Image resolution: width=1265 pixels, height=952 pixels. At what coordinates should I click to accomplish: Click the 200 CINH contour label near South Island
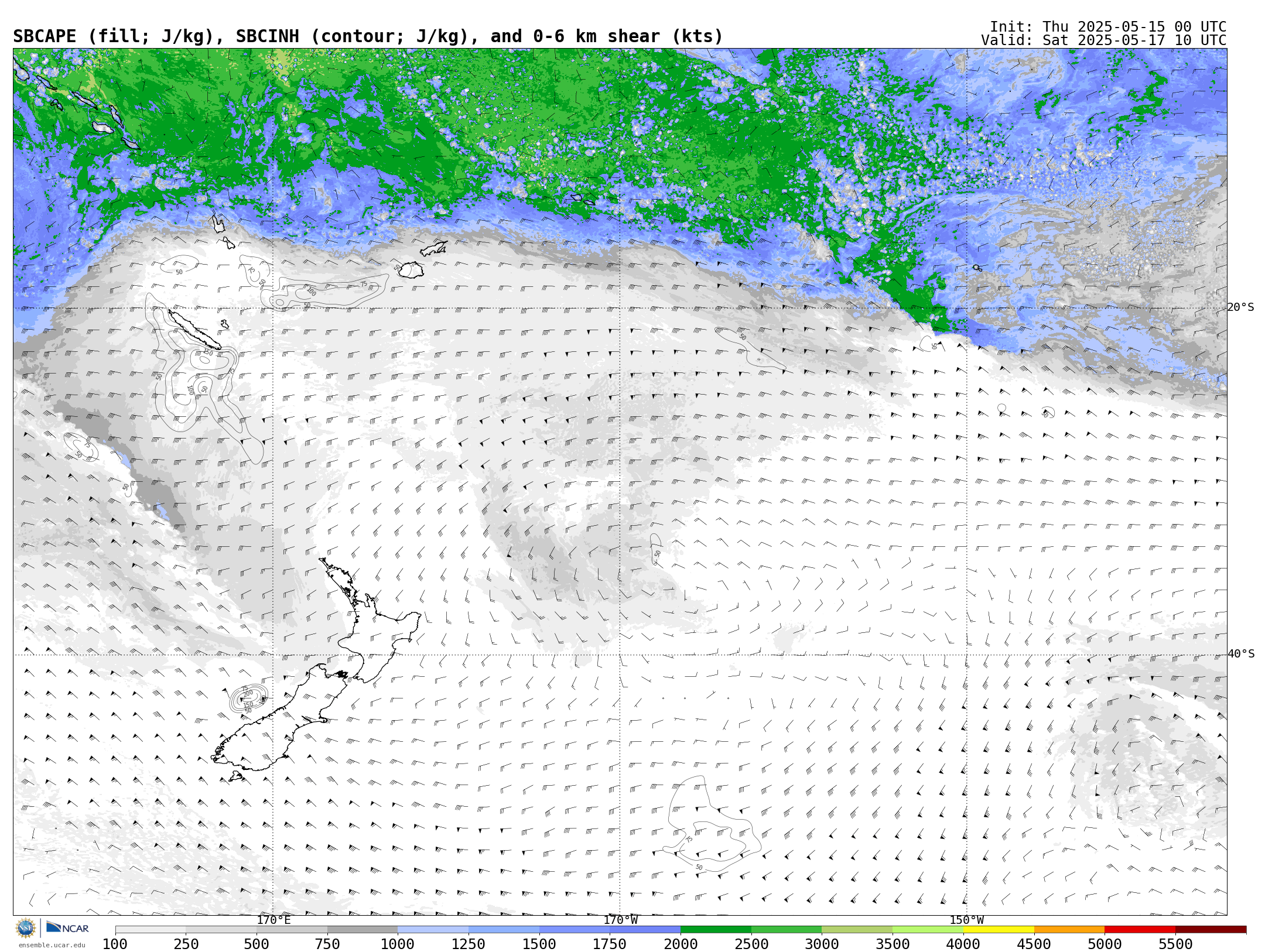(248, 693)
